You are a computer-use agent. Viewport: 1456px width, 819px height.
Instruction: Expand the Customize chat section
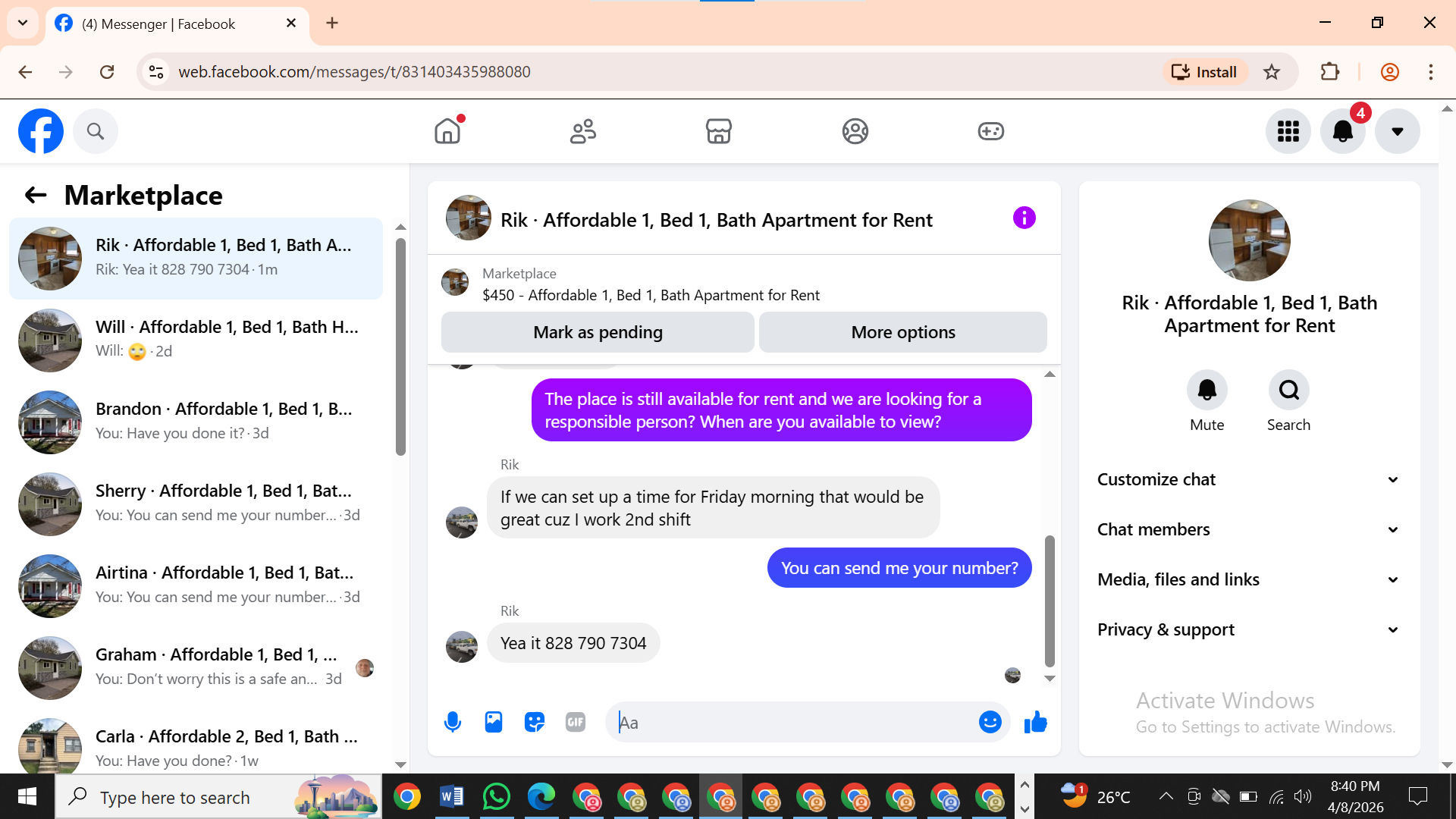1249,479
